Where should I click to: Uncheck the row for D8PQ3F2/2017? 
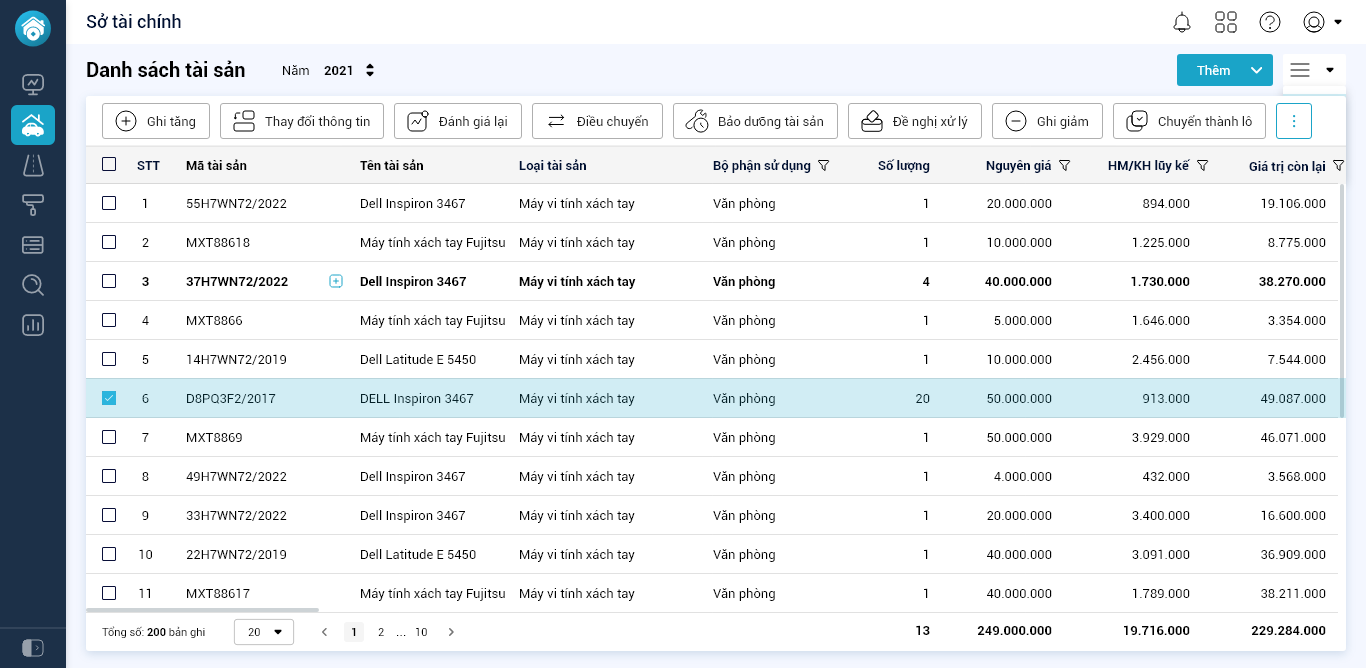click(x=109, y=398)
